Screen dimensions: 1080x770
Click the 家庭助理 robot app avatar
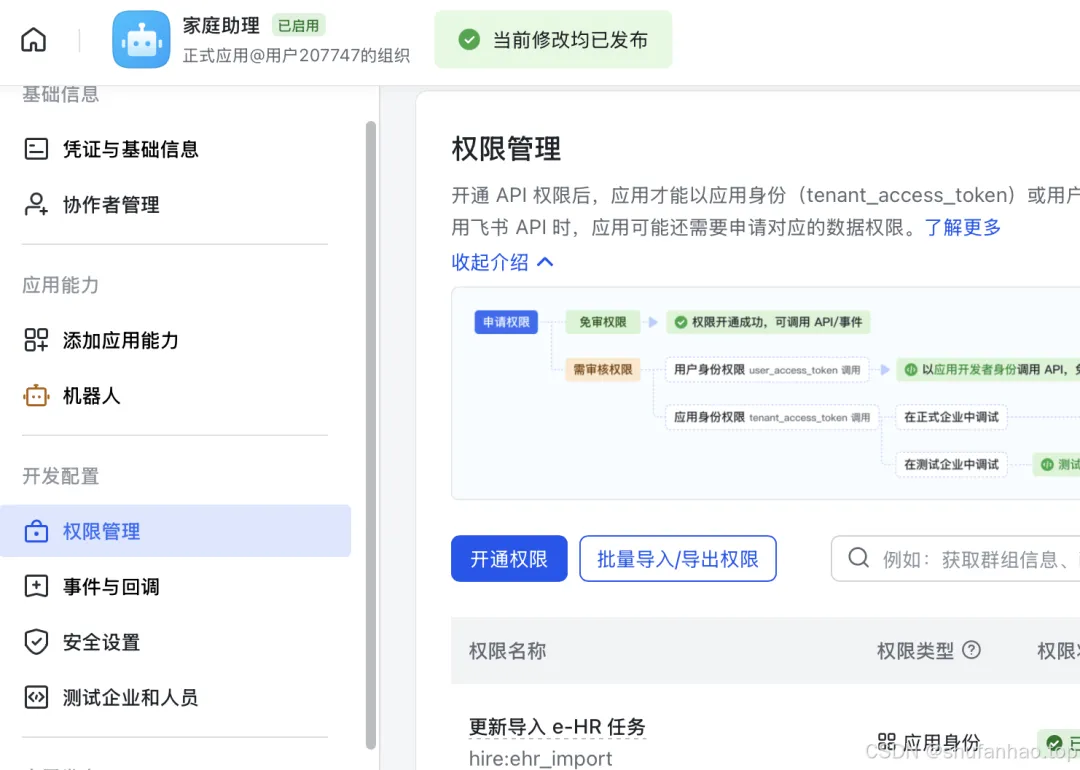tap(141, 39)
